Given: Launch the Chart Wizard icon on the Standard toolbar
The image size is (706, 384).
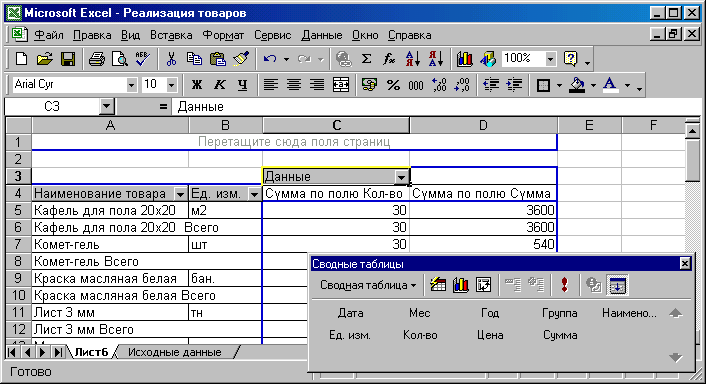Looking at the screenshot, I should 464,59.
